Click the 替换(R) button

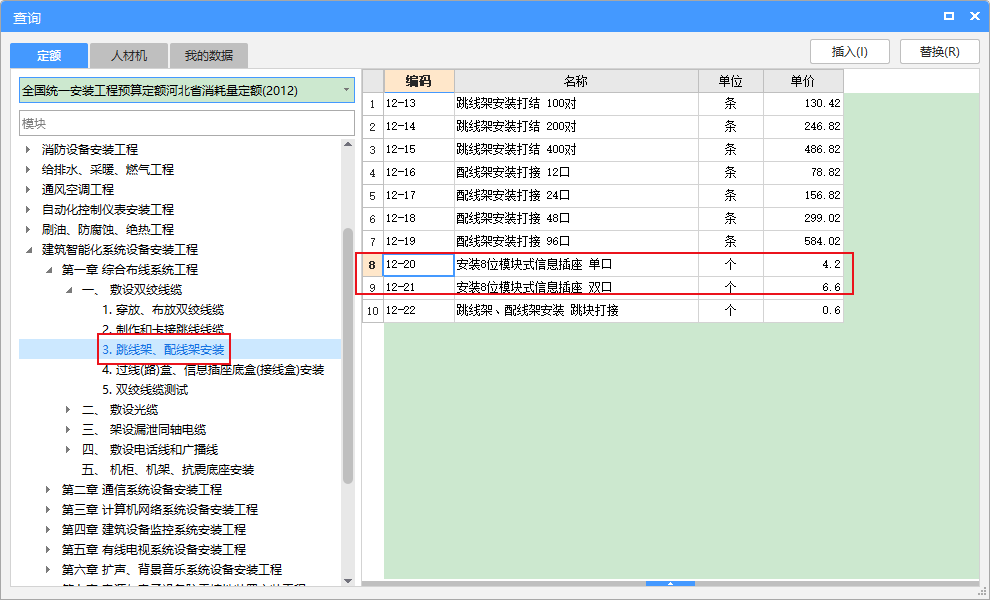pyautogui.click(x=939, y=52)
